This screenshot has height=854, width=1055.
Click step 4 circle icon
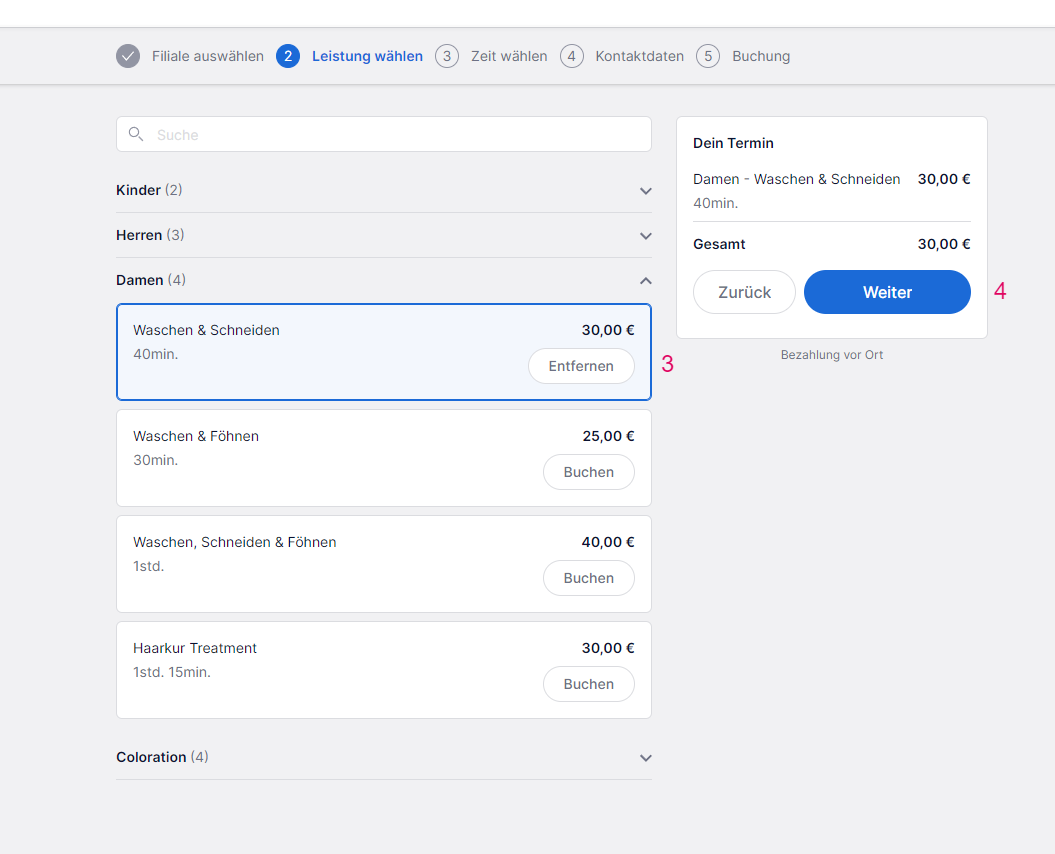pyautogui.click(x=572, y=56)
